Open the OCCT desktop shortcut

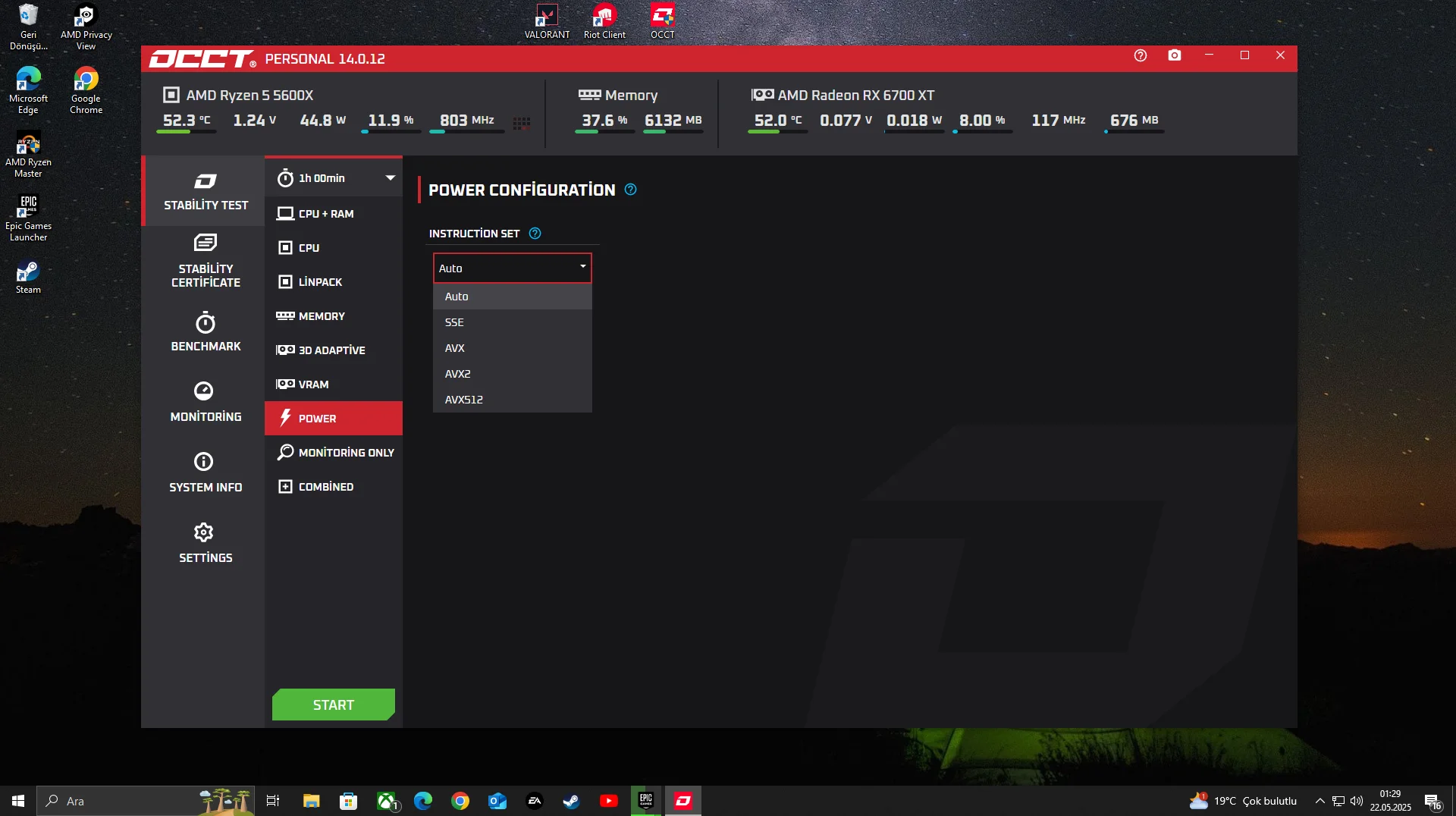click(663, 21)
